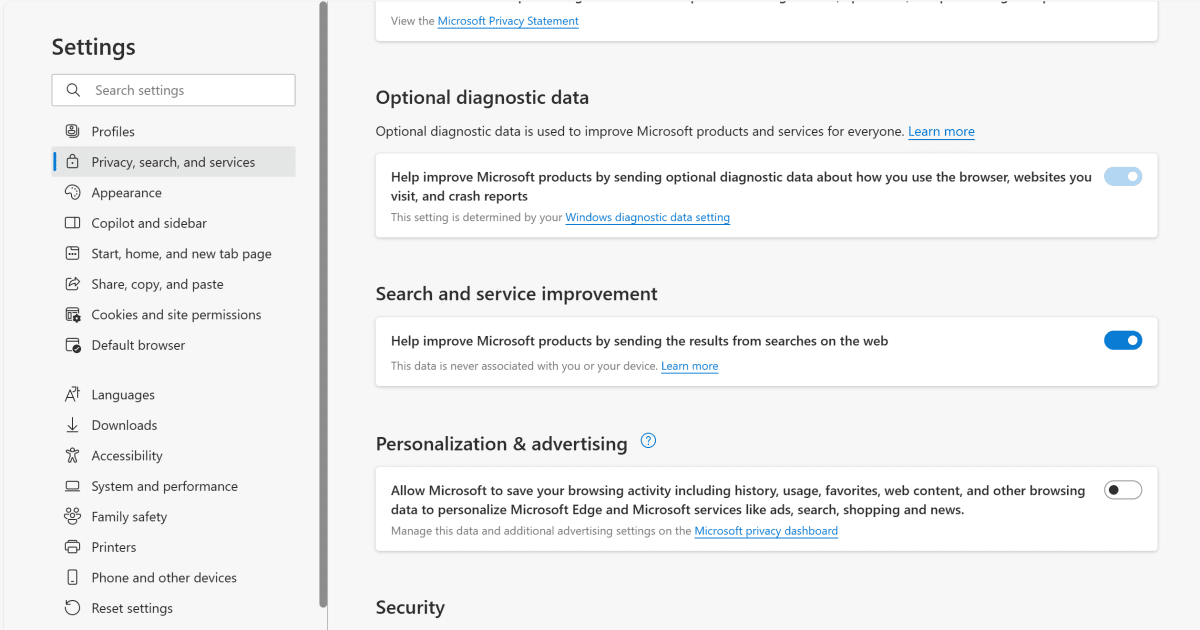Click the Search settings input field
This screenshot has height=630, width=1200.
pyautogui.click(x=174, y=90)
